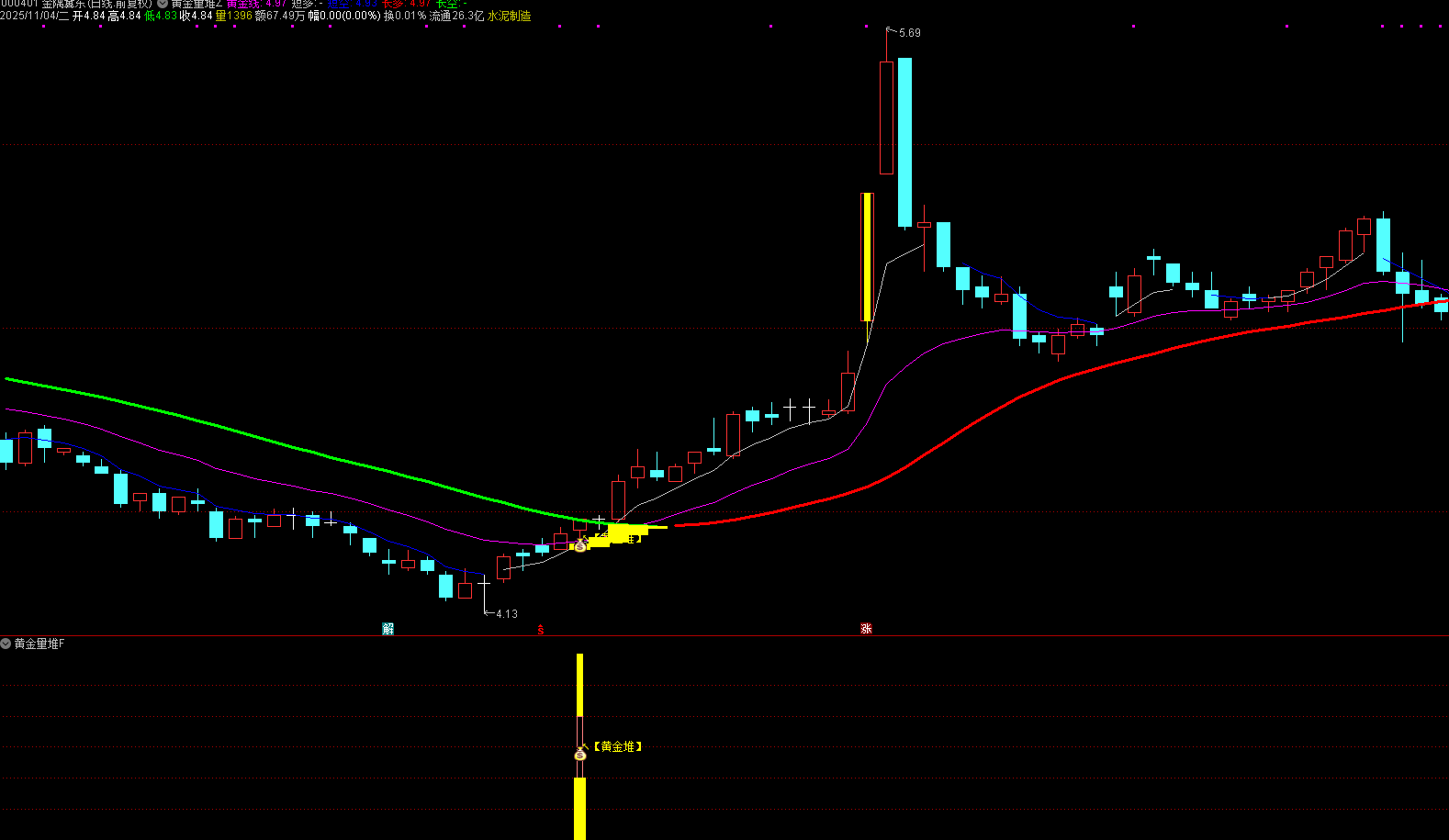This screenshot has height=840, width=1449.
Task: Click the opening price 开4.84
Action: tap(88, 16)
